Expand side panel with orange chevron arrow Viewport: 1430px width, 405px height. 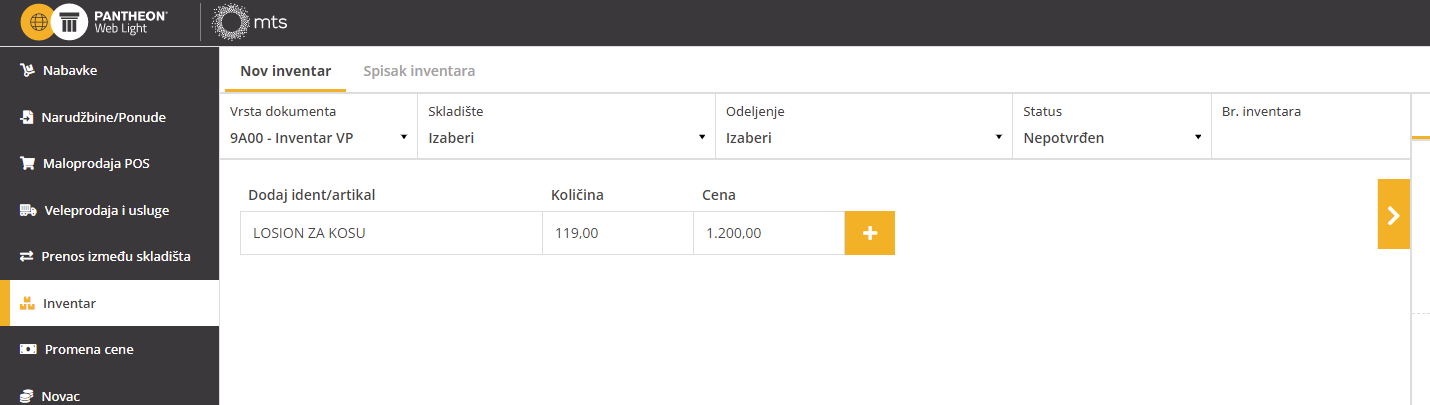tap(1394, 214)
